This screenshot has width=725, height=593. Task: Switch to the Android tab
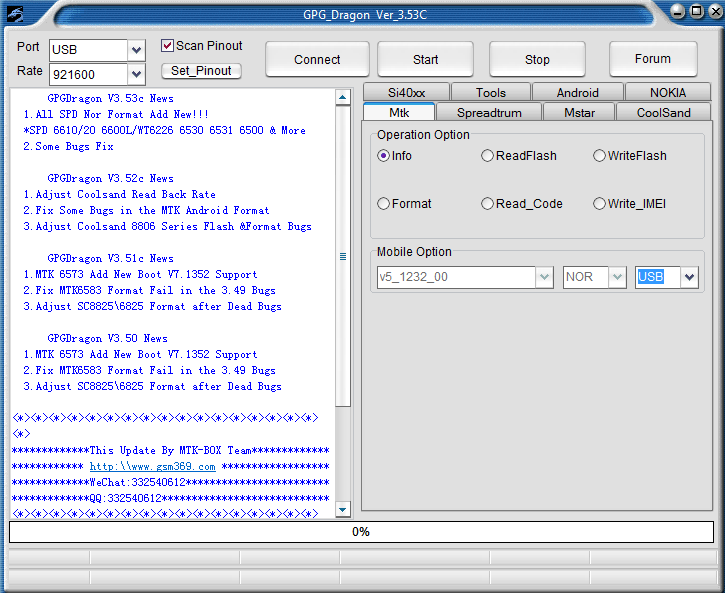click(578, 92)
